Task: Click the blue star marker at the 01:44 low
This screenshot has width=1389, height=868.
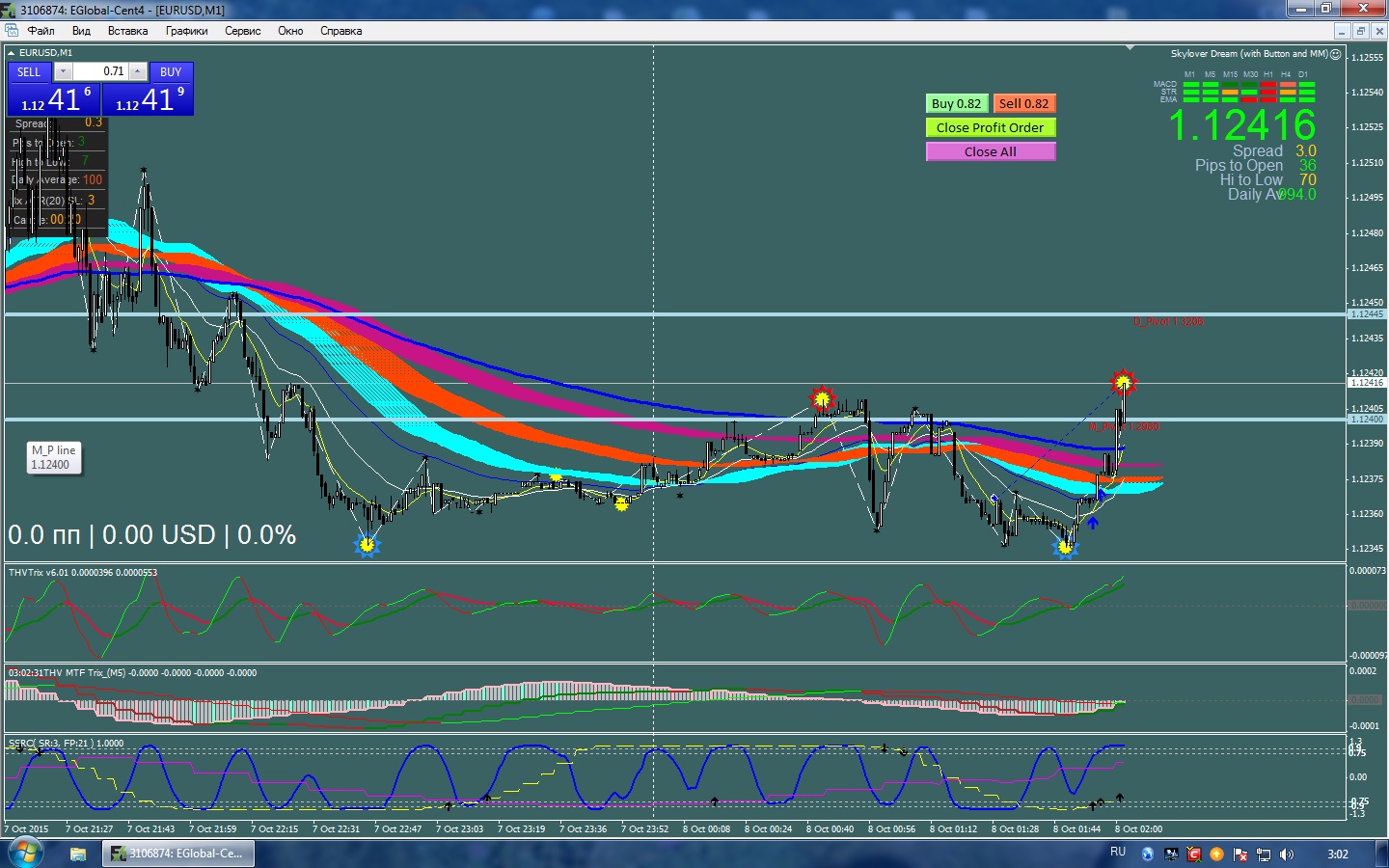Action: (x=1065, y=548)
